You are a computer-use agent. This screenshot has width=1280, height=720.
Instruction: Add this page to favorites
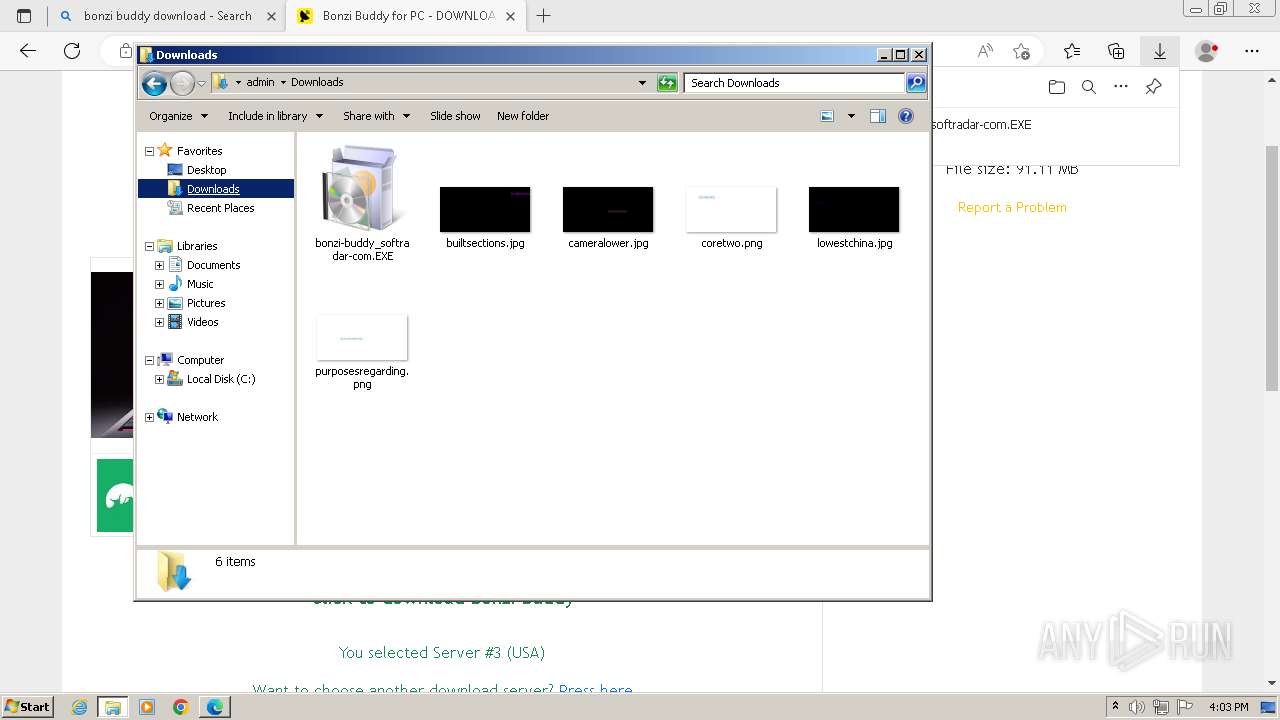[x=1021, y=51]
